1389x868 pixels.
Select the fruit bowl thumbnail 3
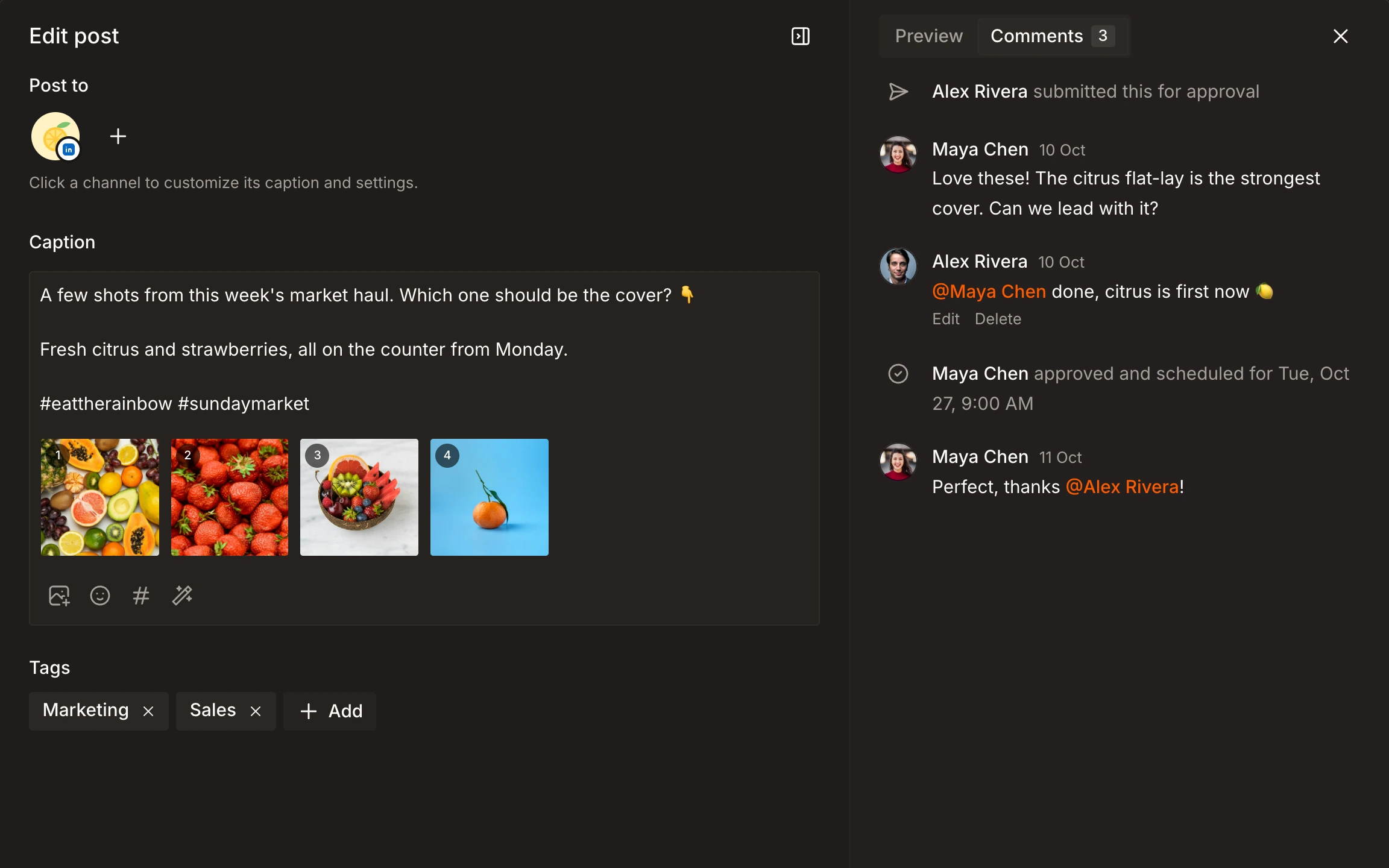(359, 497)
